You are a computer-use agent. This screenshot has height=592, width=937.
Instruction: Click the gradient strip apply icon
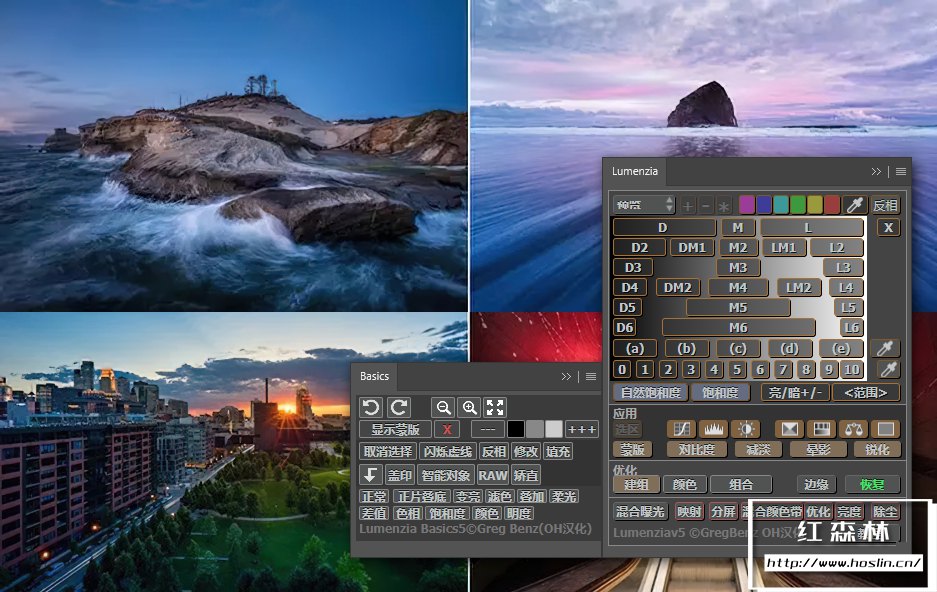coord(822,429)
